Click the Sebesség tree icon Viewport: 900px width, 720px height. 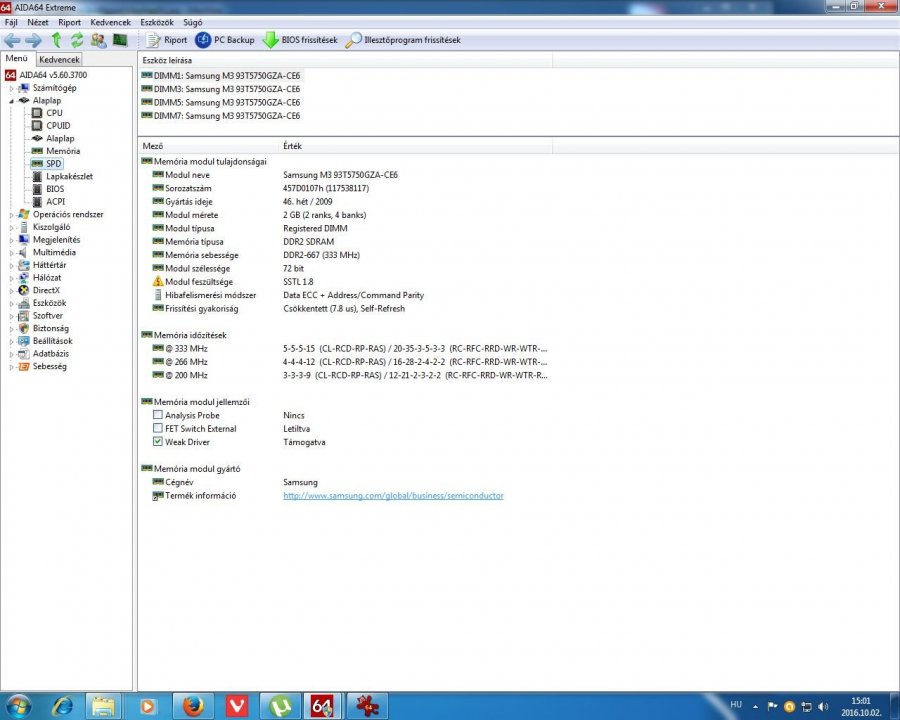click(24, 366)
